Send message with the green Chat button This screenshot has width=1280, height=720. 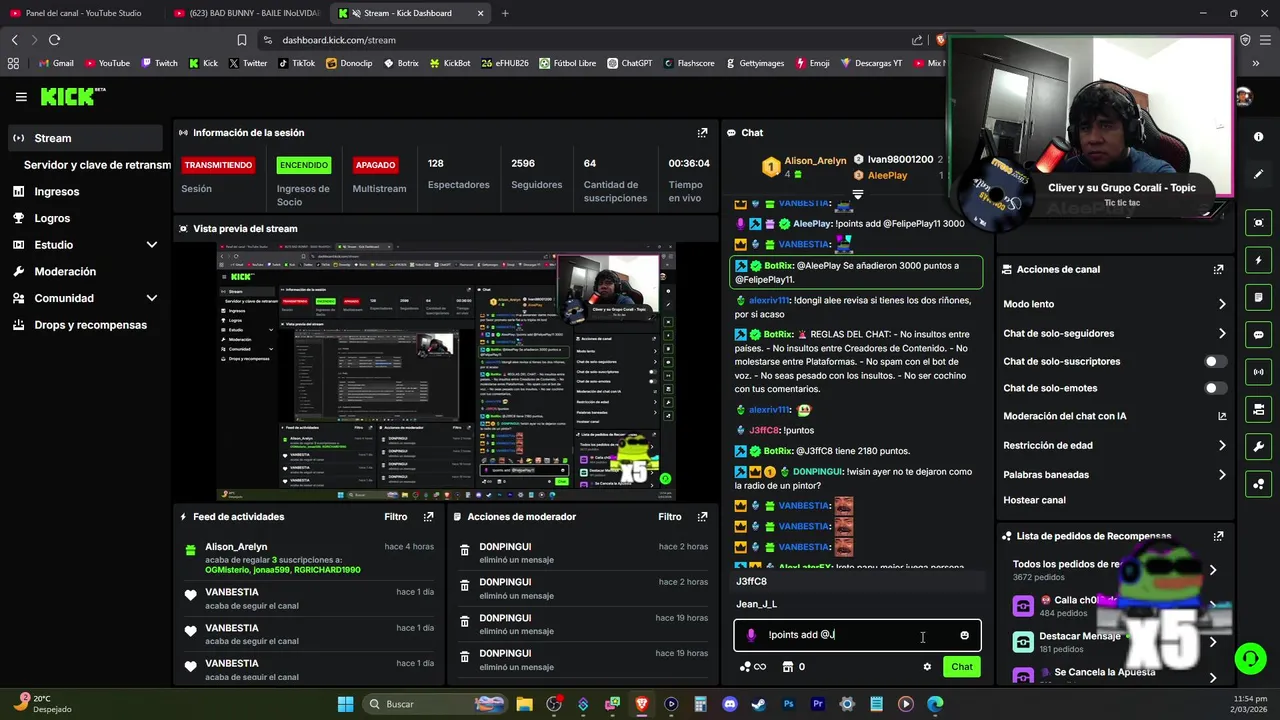pyautogui.click(x=961, y=667)
